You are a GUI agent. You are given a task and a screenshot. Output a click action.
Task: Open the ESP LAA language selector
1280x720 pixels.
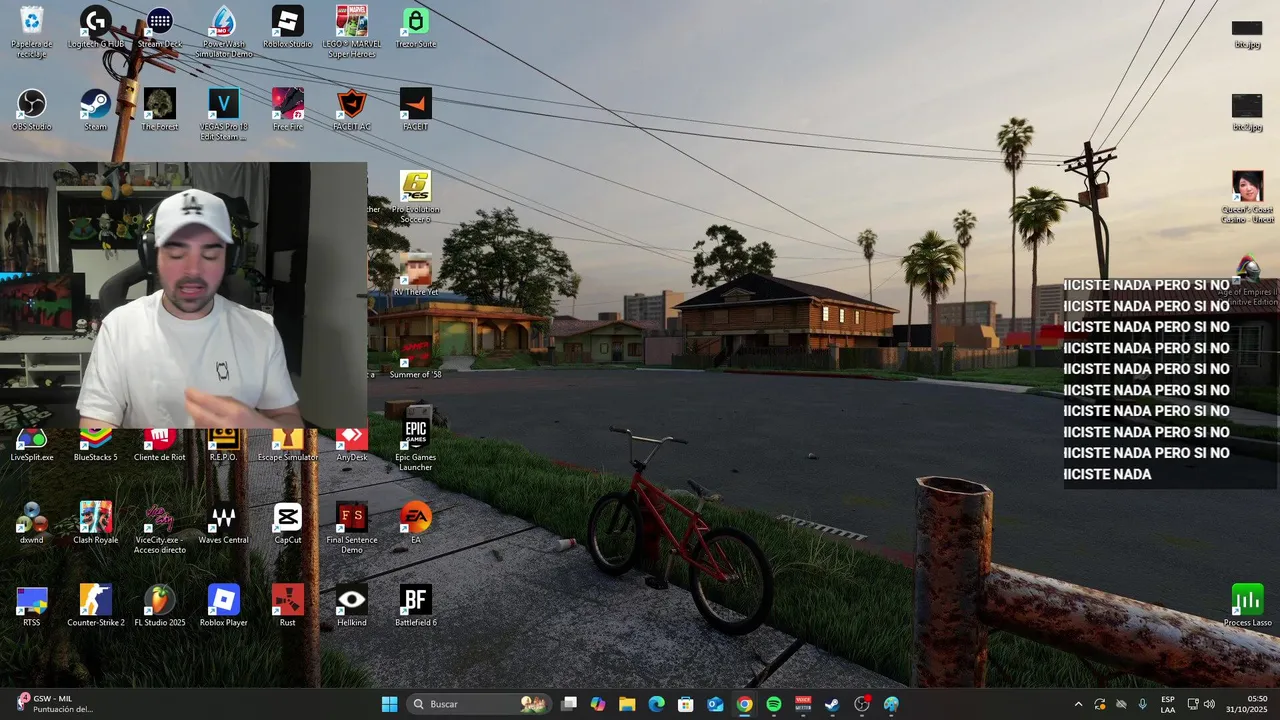point(1168,704)
